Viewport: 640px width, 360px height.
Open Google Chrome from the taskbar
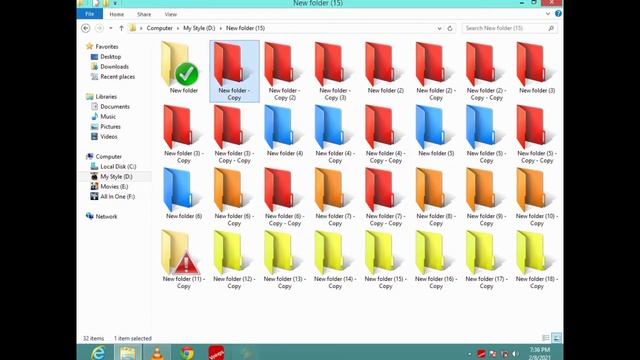pos(187,352)
